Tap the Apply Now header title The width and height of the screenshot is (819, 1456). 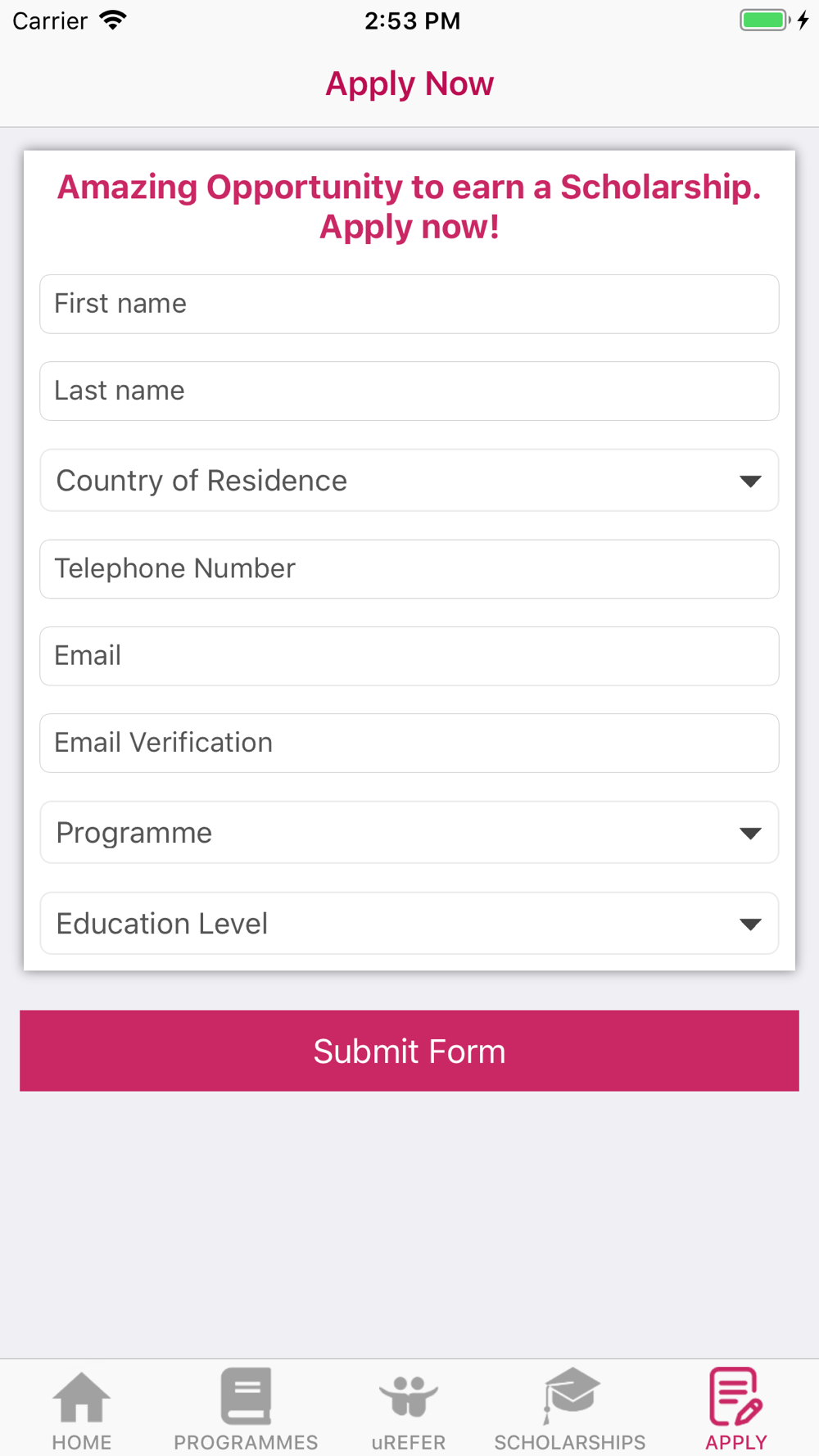pos(409,84)
